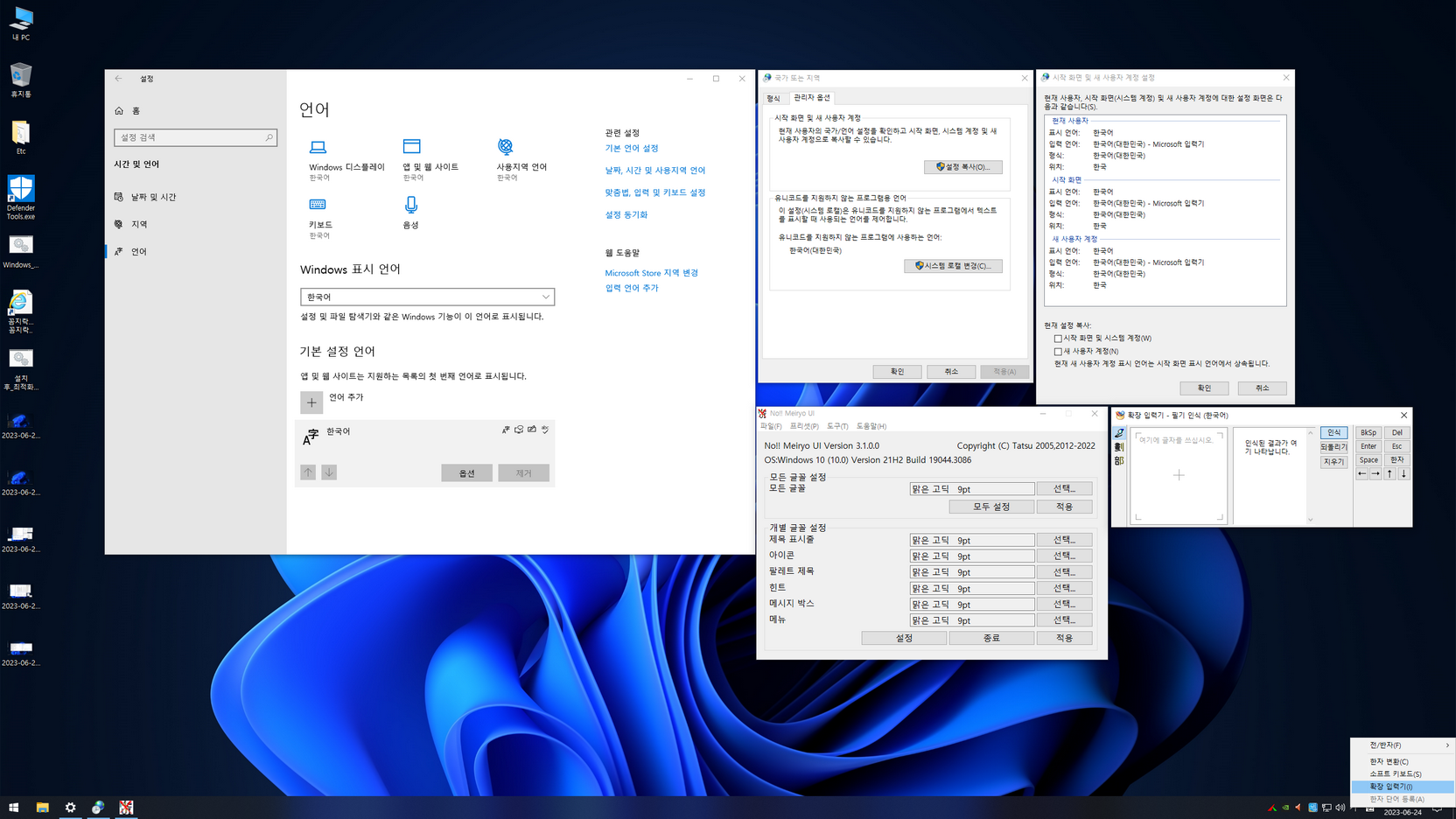The width and height of the screenshot is (1456, 819).
Task: Click the plus icon for 언어 추가
Action: point(311,402)
